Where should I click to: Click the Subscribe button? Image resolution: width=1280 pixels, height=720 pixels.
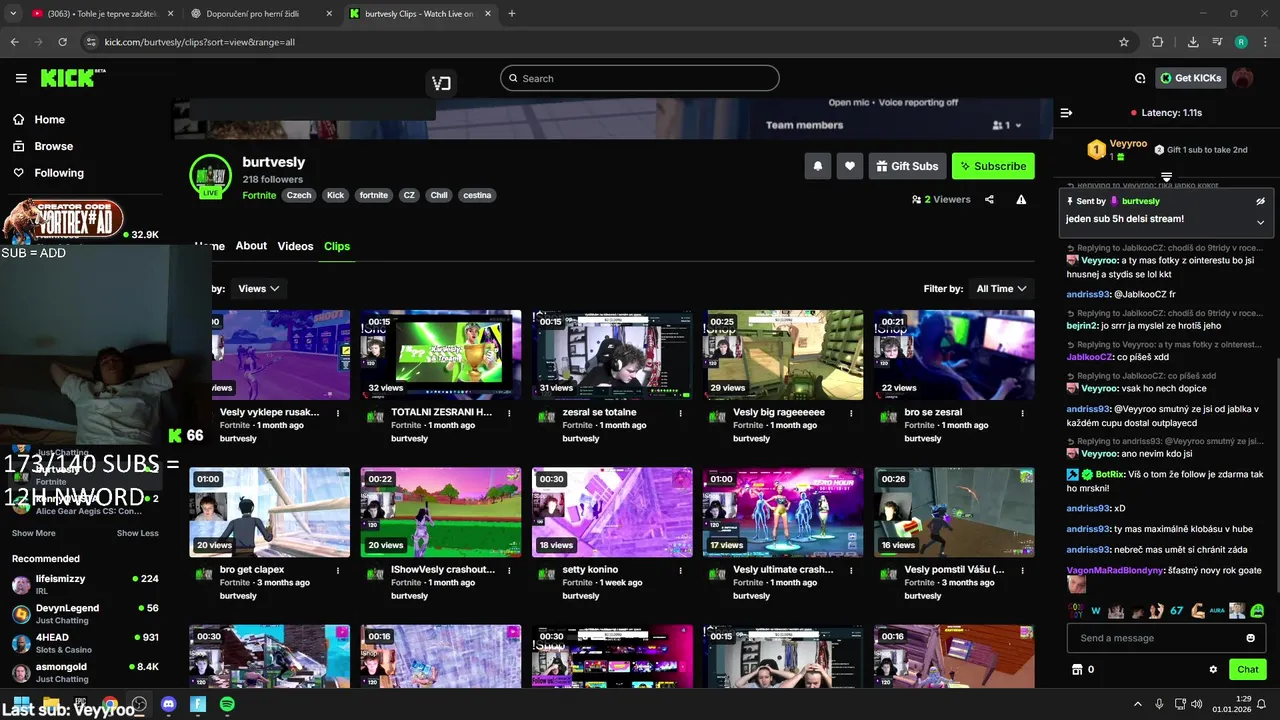point(993,166)
